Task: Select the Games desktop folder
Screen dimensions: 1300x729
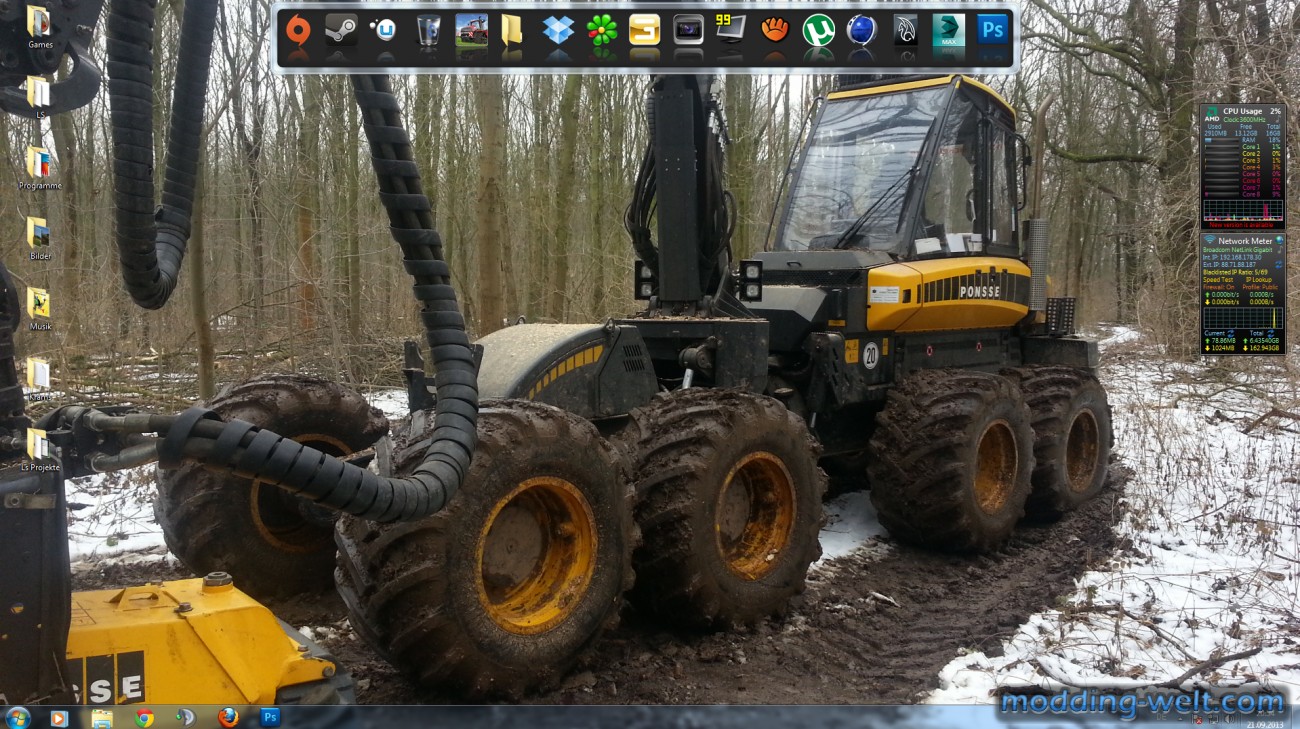Action: tap(39, 27)
